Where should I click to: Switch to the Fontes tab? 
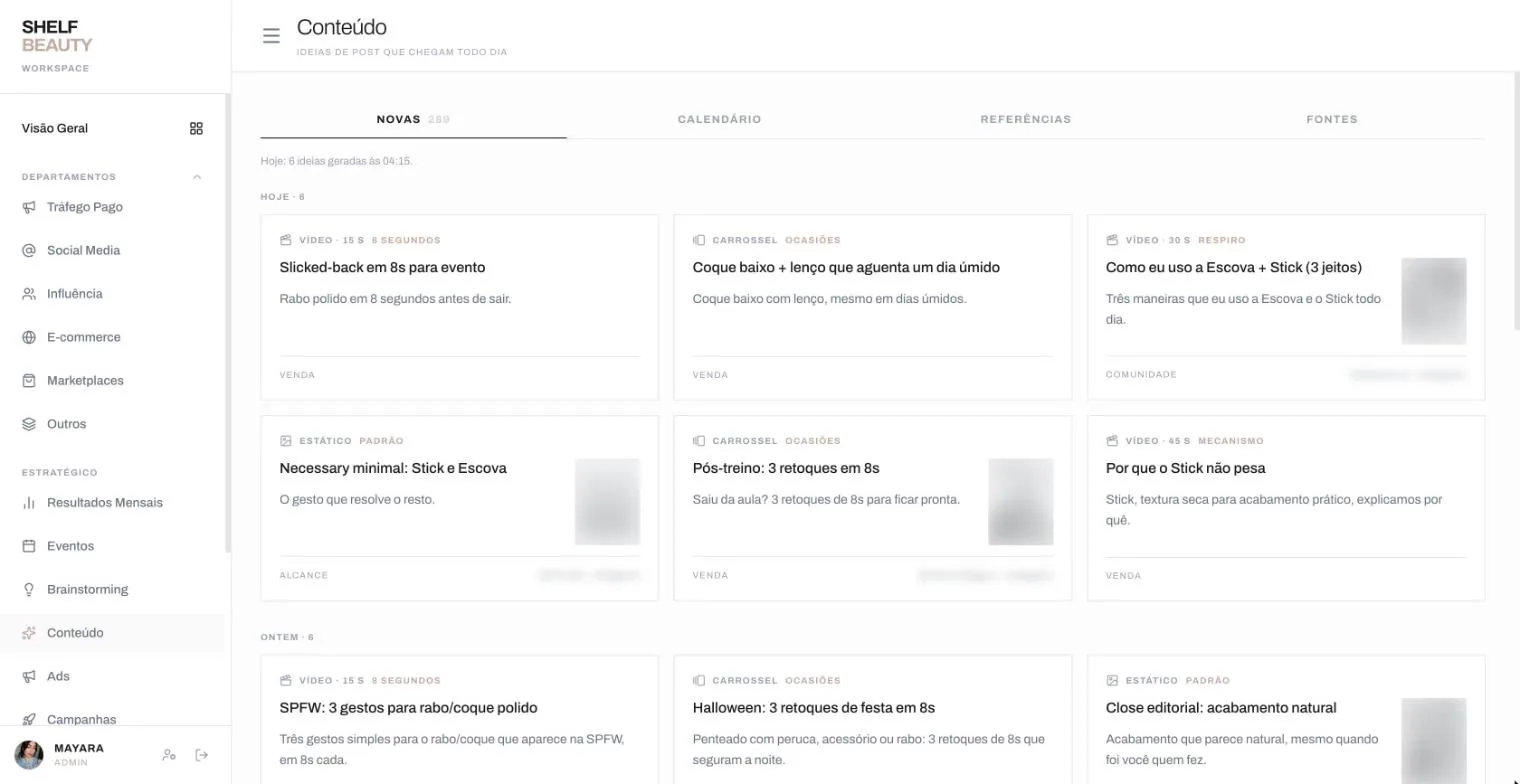pyautogui.click(x=1331, y=119)
